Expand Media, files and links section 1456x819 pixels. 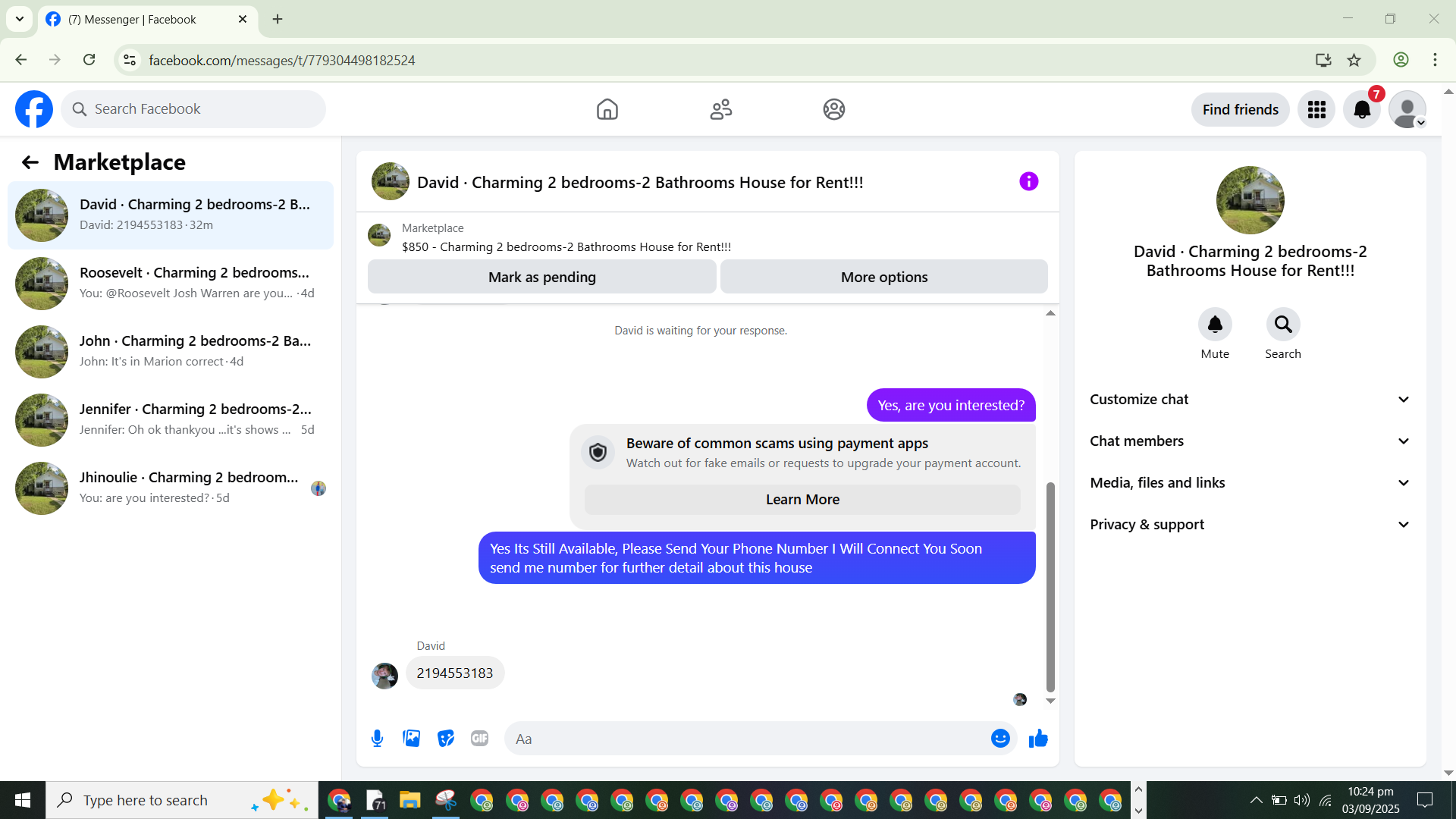pyautogui.click(x=1250, y=483)
